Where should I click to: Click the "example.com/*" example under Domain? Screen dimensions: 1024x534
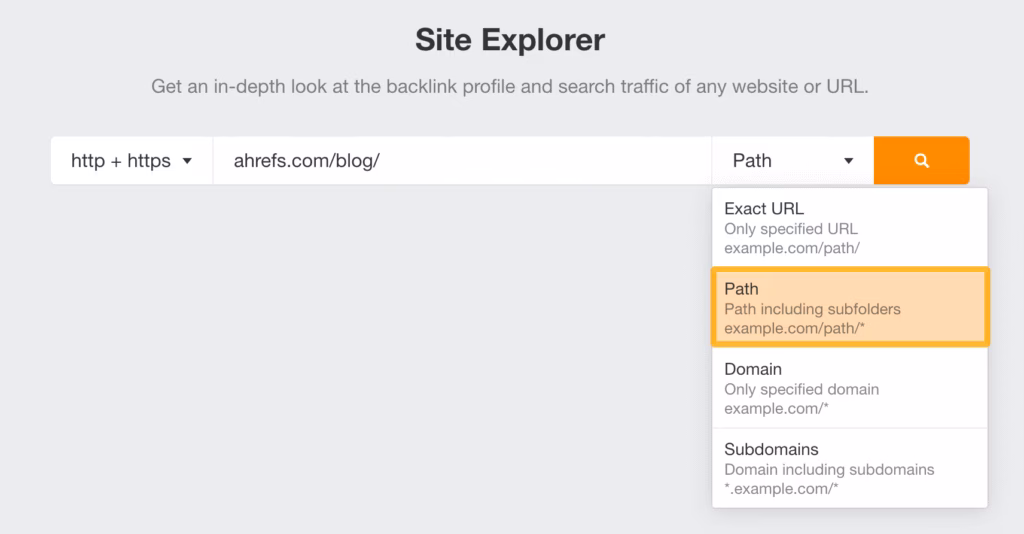coord(776,408)
